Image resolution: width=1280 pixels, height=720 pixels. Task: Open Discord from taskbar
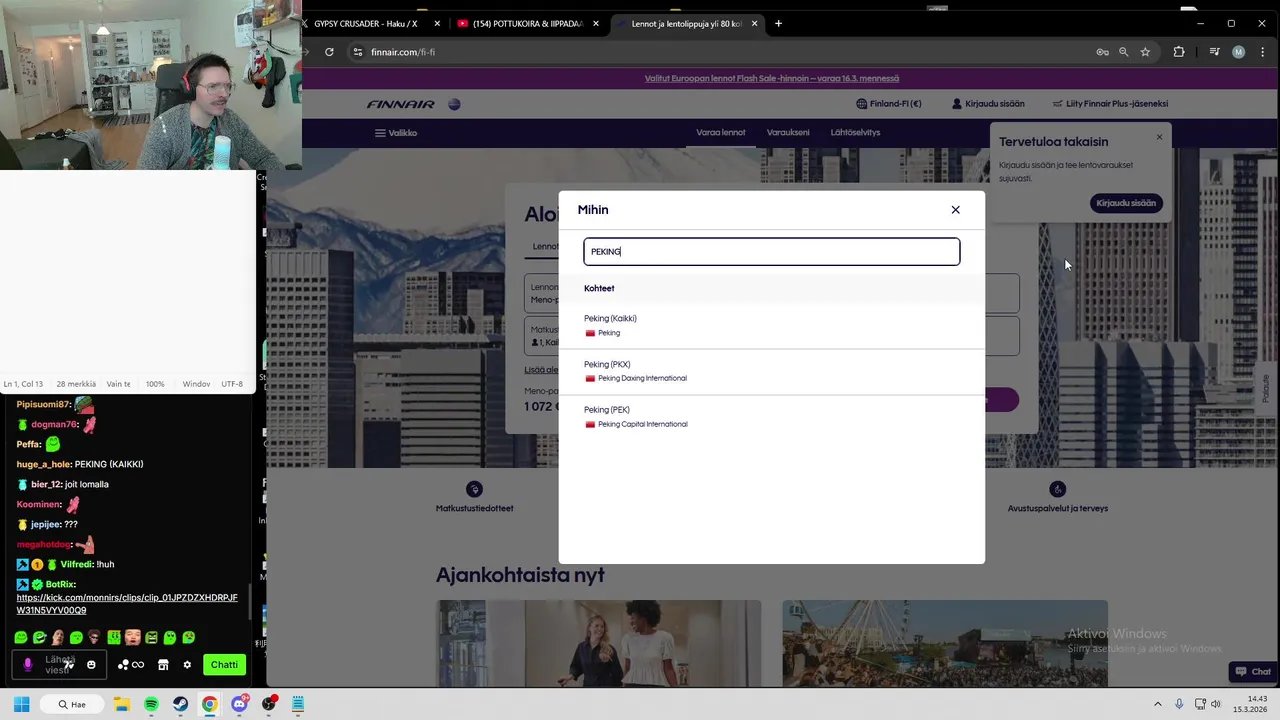point(239,704)
